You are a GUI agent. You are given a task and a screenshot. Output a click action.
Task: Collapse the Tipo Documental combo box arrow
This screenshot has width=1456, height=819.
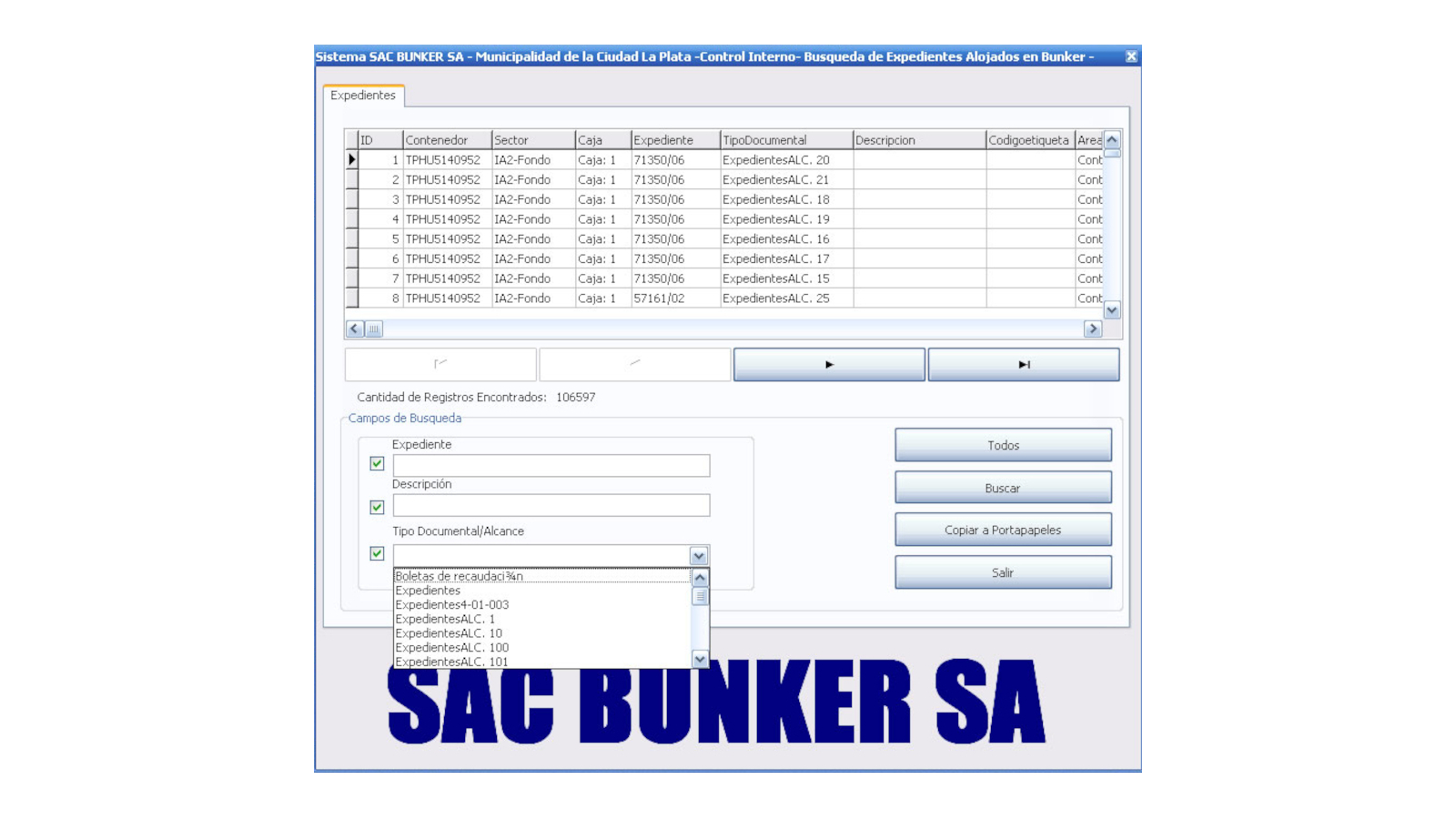[x=698, y=556]
